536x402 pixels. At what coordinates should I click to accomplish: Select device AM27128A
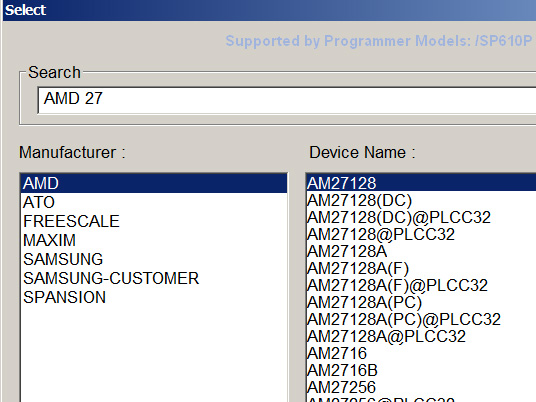pos(421,251)
